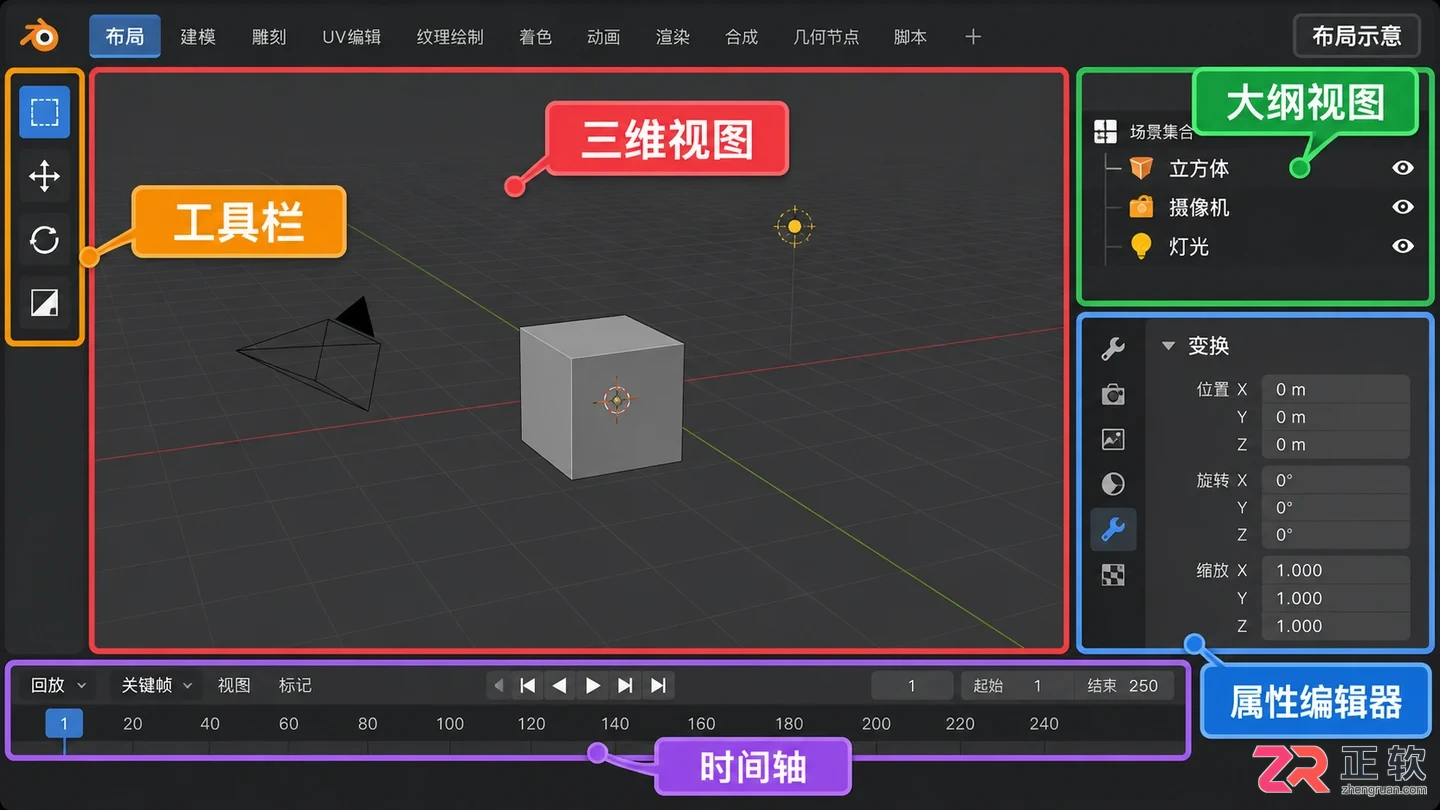The height and width of the screenshot is (810, 1440).
Task: Click the rightmost jump-to-end playback button
Action: tap(658, 685)
